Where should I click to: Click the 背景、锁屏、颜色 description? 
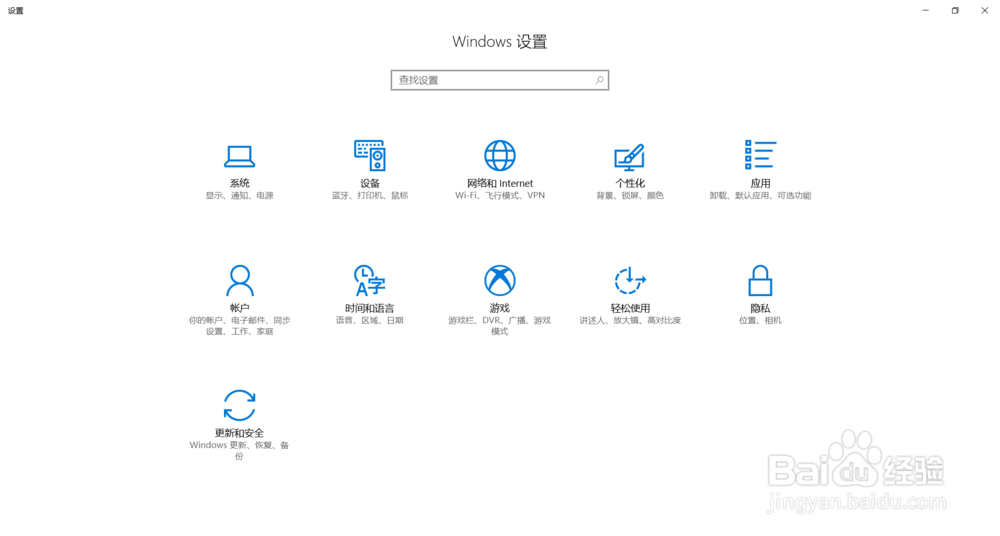tap(630, 196)
